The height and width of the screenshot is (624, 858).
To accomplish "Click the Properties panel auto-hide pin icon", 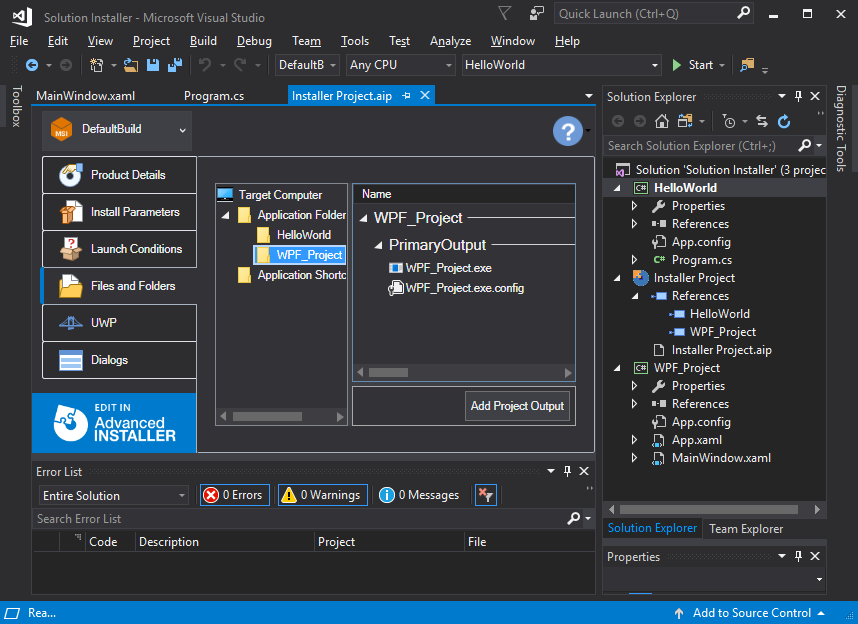I will coord(798,556).
